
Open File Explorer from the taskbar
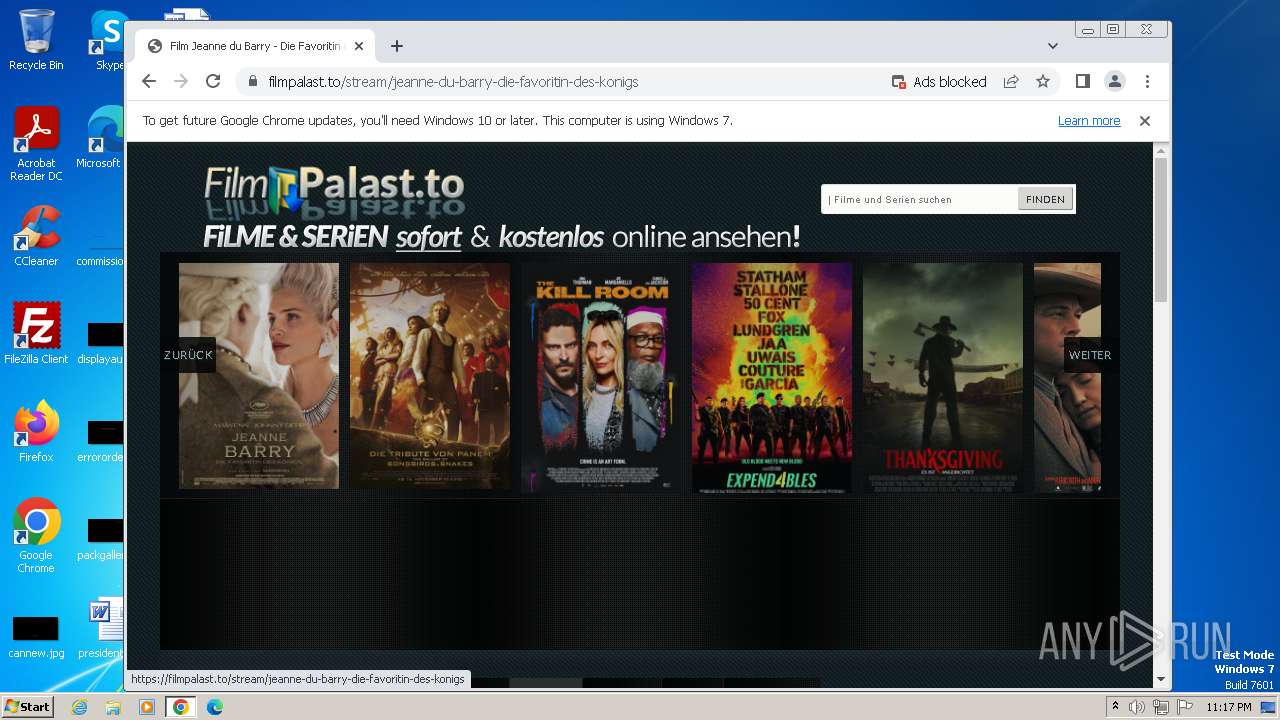tap(113, 707)
